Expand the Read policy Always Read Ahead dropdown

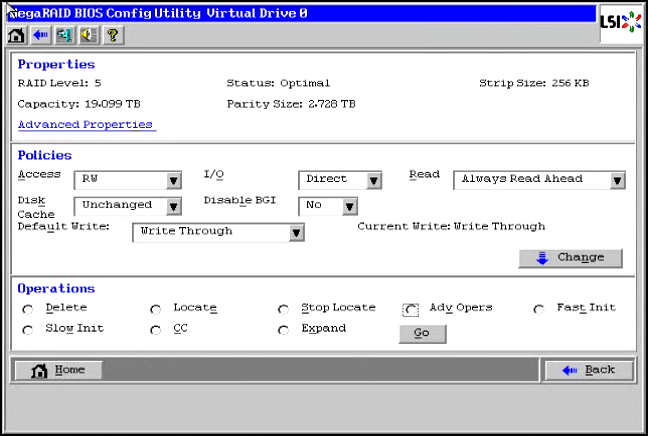pyautogui.click(x=617, y=180)
